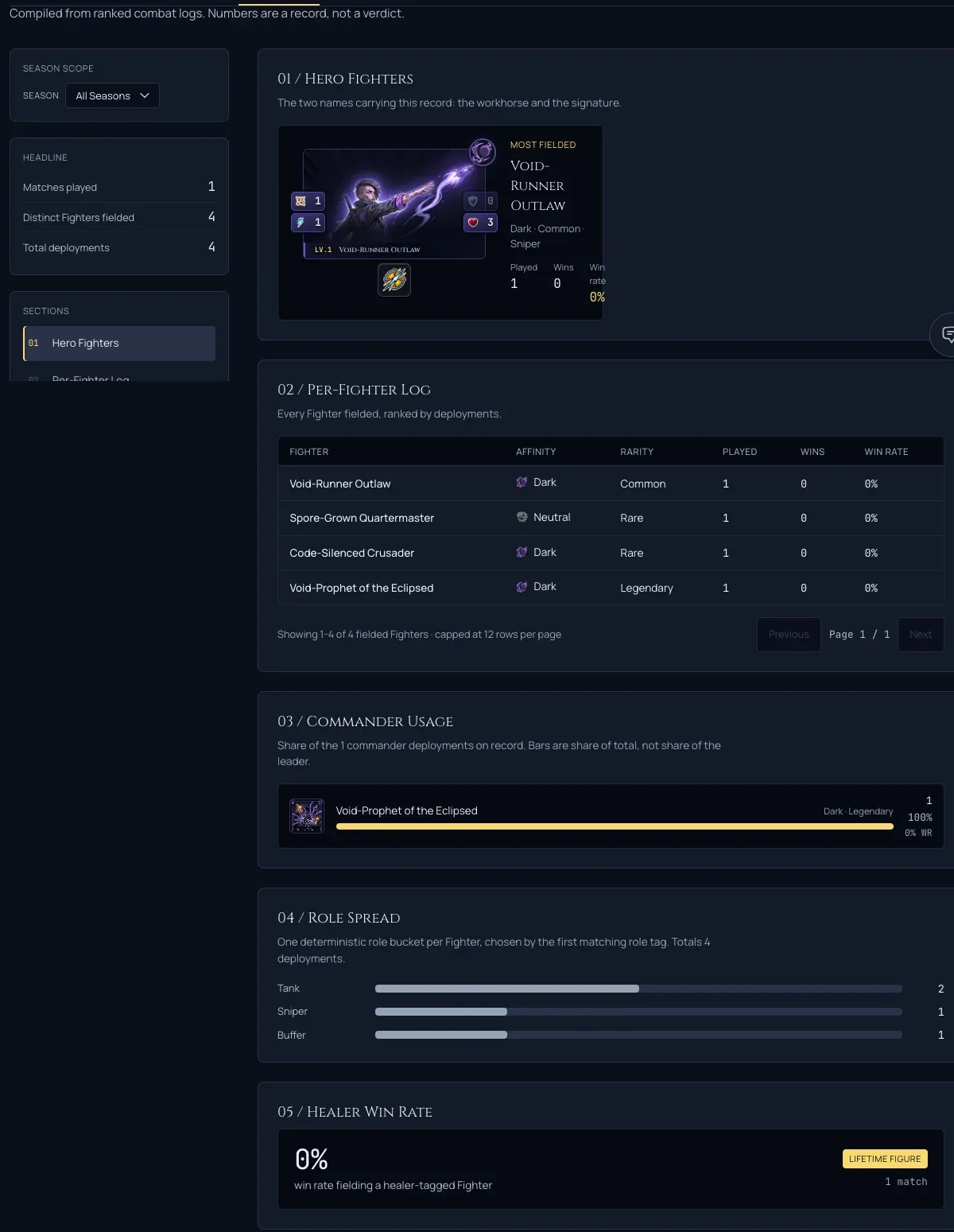Click the dark affinity emblem on hero card
This screenshot has width=954, height=1232.
click(x=482, y=151)
